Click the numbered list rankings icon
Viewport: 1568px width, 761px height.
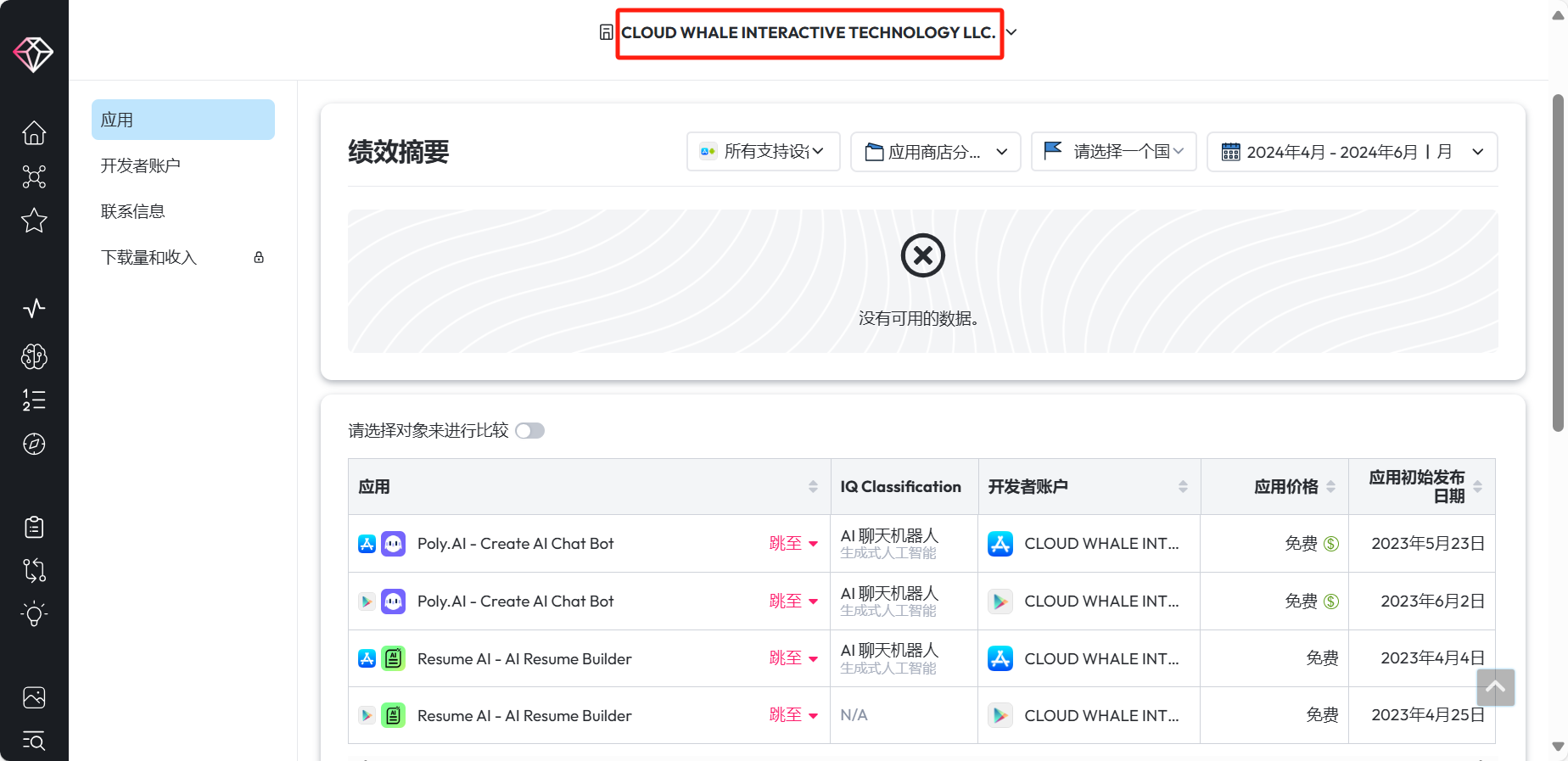34,400
